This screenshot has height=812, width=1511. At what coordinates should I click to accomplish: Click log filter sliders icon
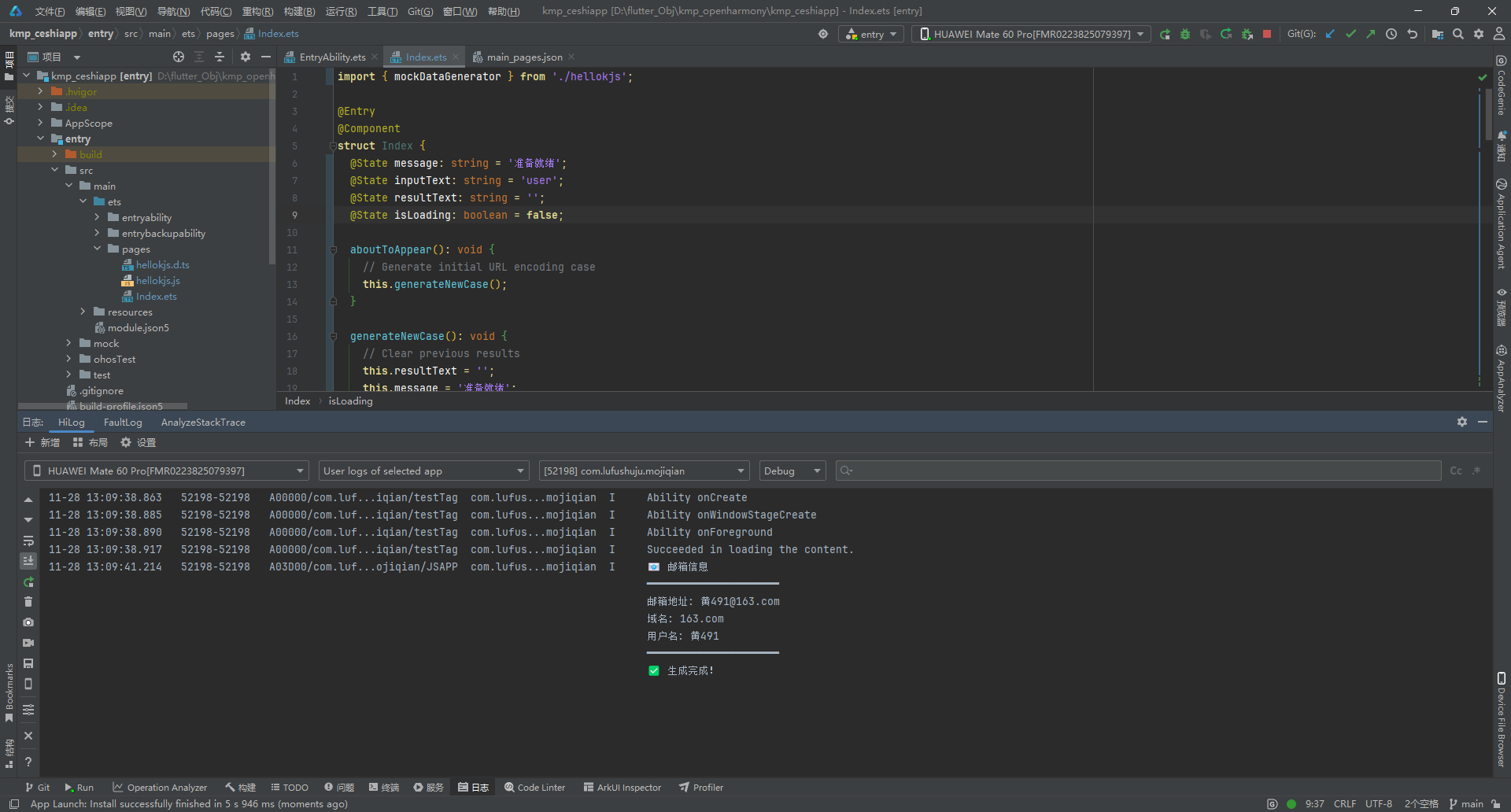click(x=28, y=710)
